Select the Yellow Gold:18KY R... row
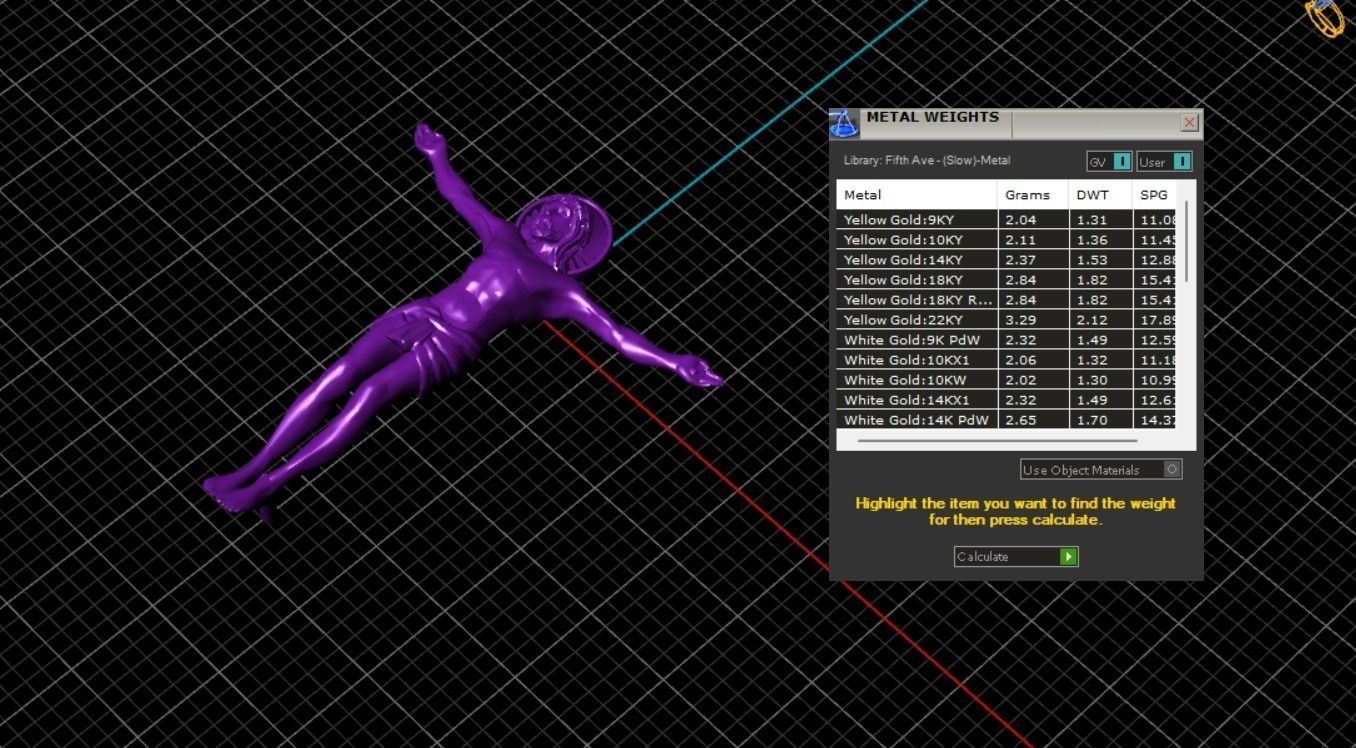This screenshot has width=1356, height=748. click(x=1006, y=300)
